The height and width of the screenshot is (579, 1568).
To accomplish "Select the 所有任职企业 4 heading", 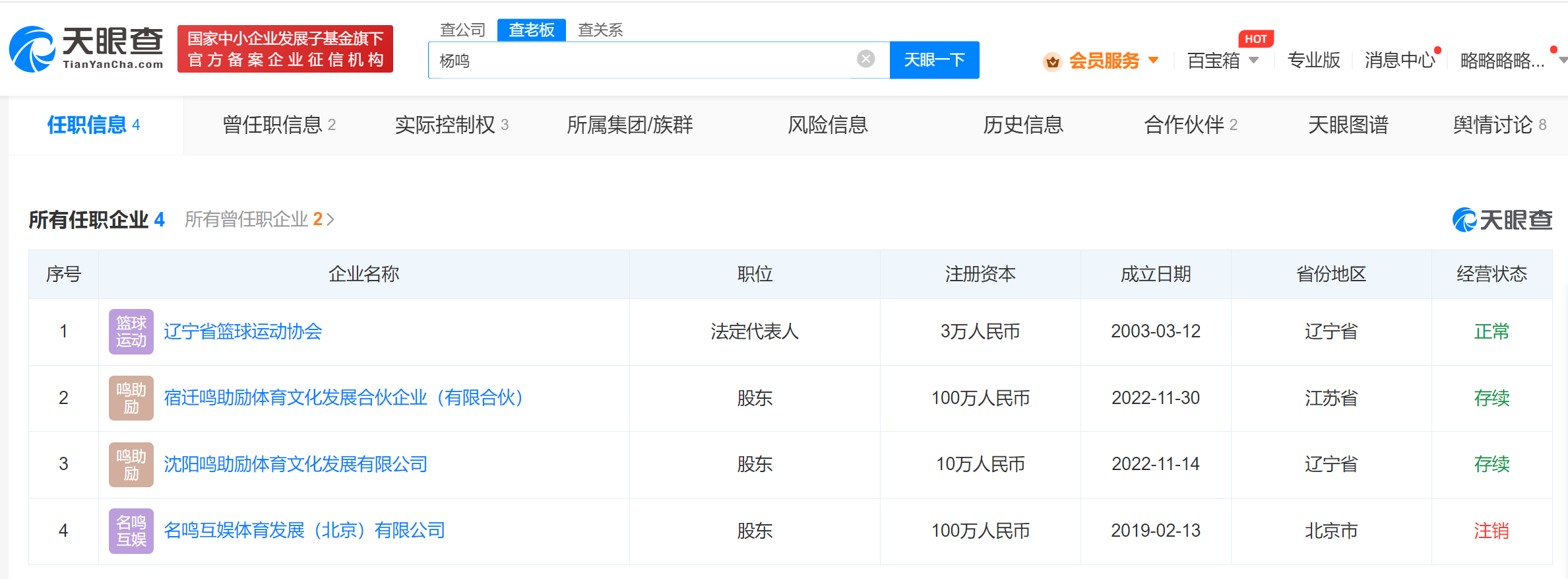I will tap(96, 220).
